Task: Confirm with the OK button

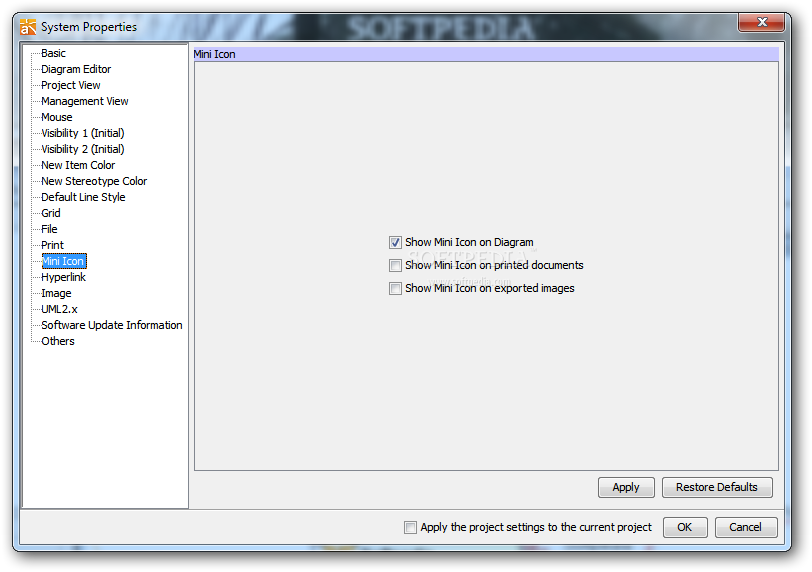Action: pyautogui.click(x=685, y=527)
